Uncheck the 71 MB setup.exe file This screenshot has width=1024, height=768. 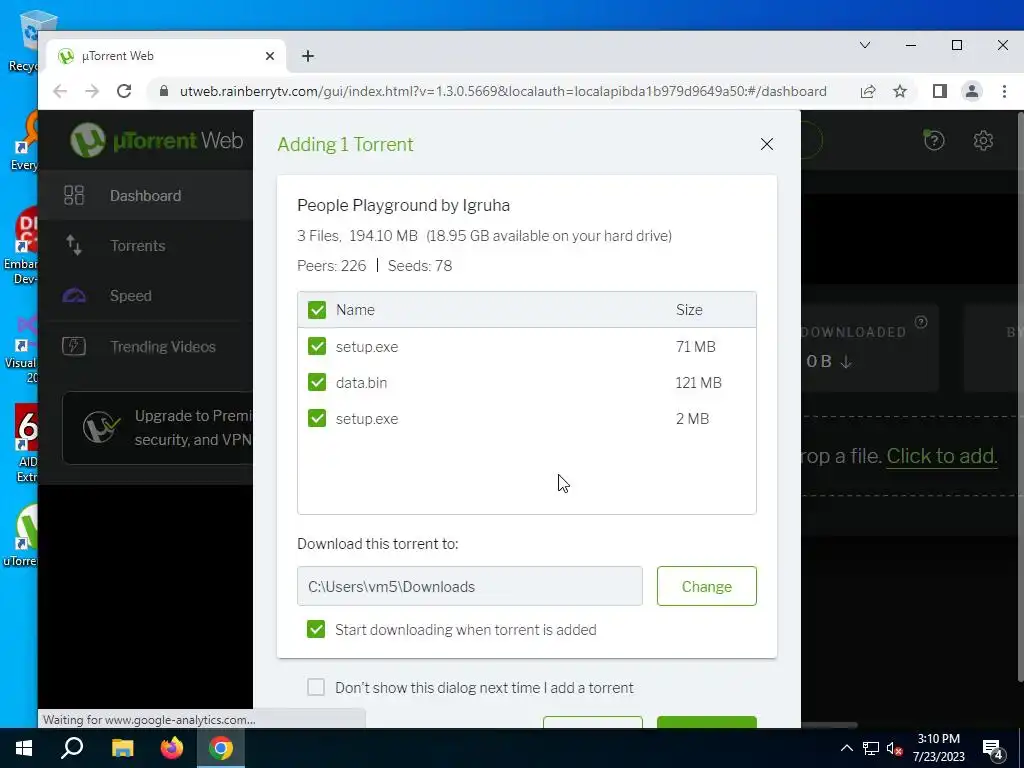click(317, 346)
